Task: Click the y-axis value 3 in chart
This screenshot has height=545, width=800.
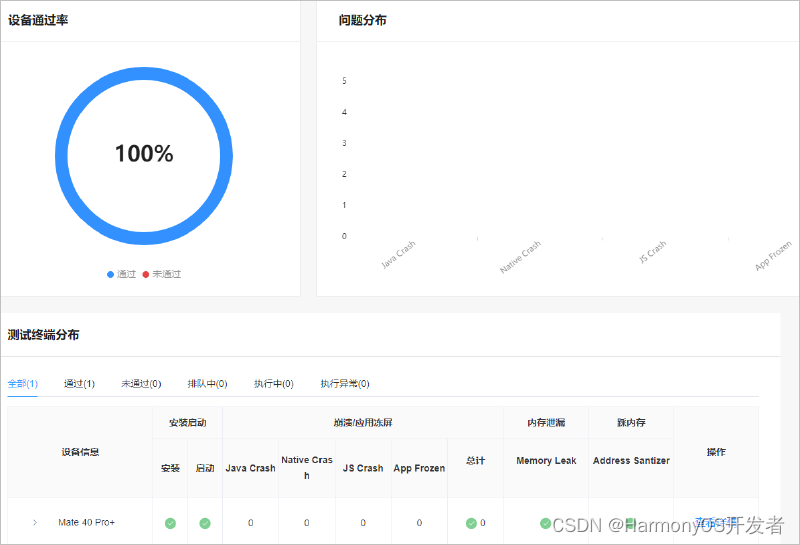Action: [344, 143]
